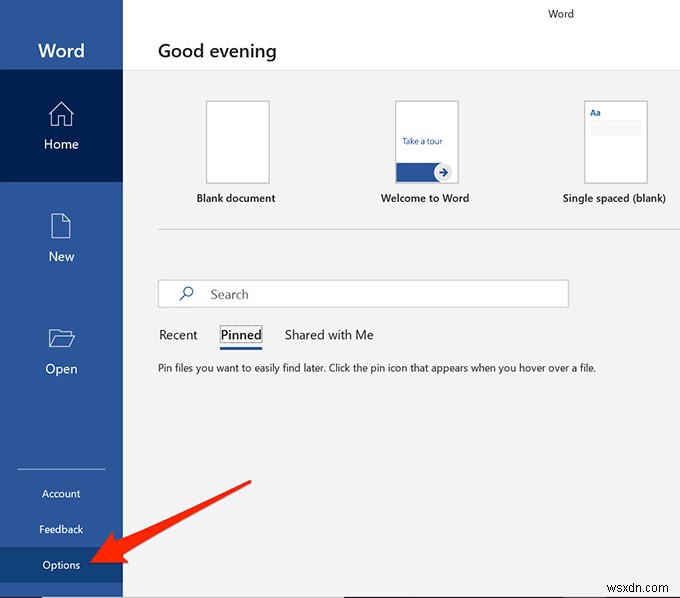Screen dimensions: 680x598
Task: Click the Blank document caption
Action: click(236, 198)
